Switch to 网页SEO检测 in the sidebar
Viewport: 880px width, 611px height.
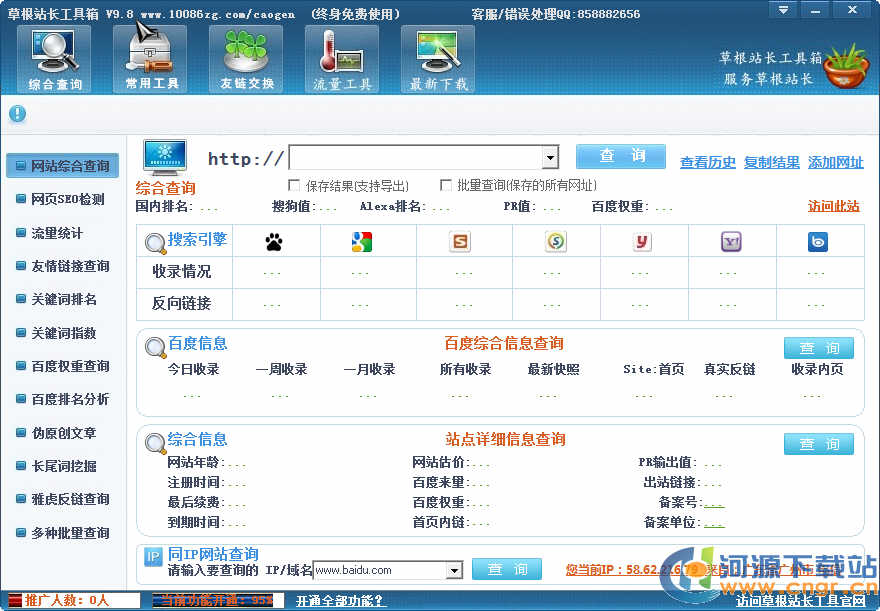coord(62,199)
